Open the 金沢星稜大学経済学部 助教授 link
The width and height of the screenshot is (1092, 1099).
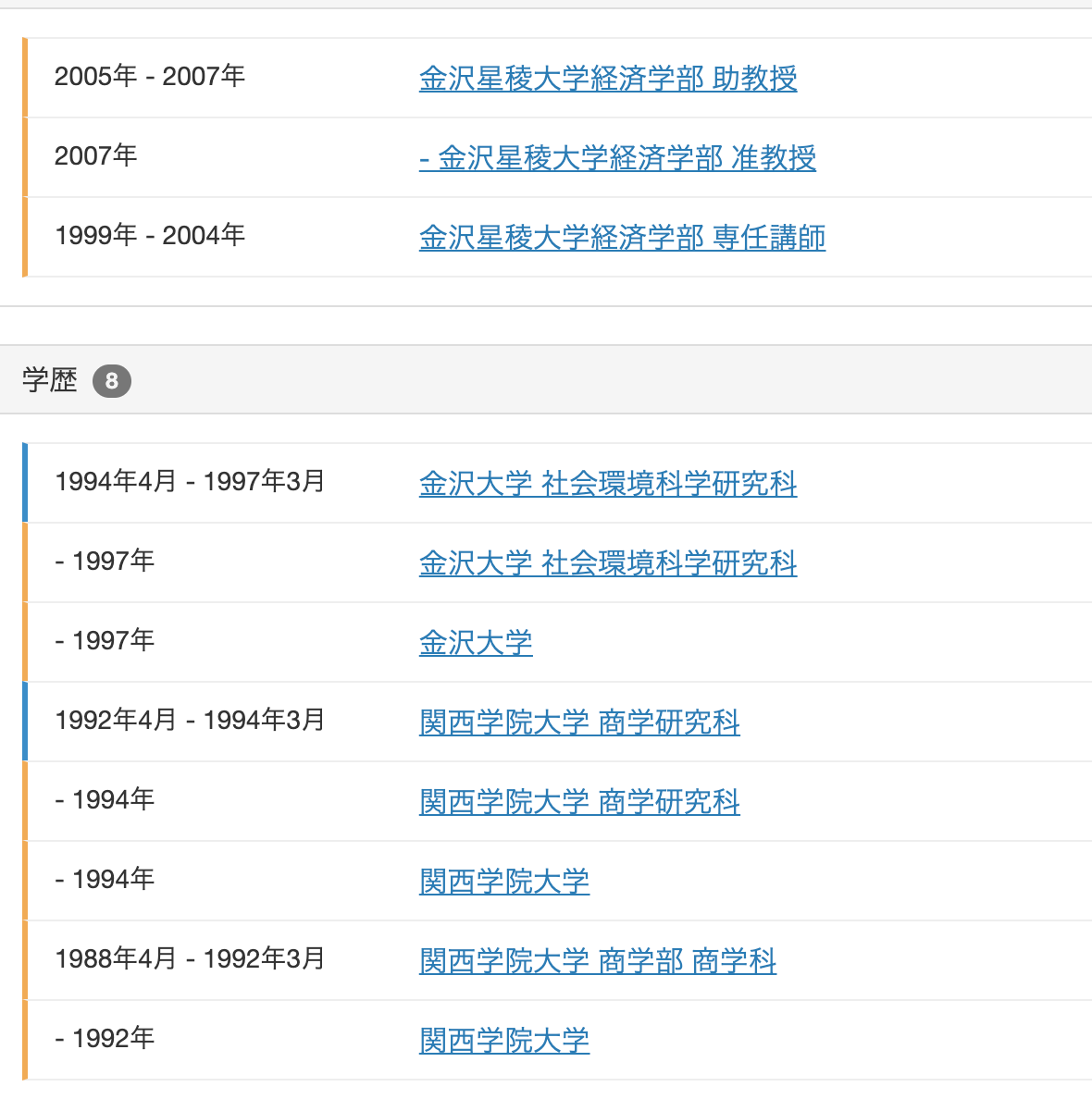click(608, 78)
